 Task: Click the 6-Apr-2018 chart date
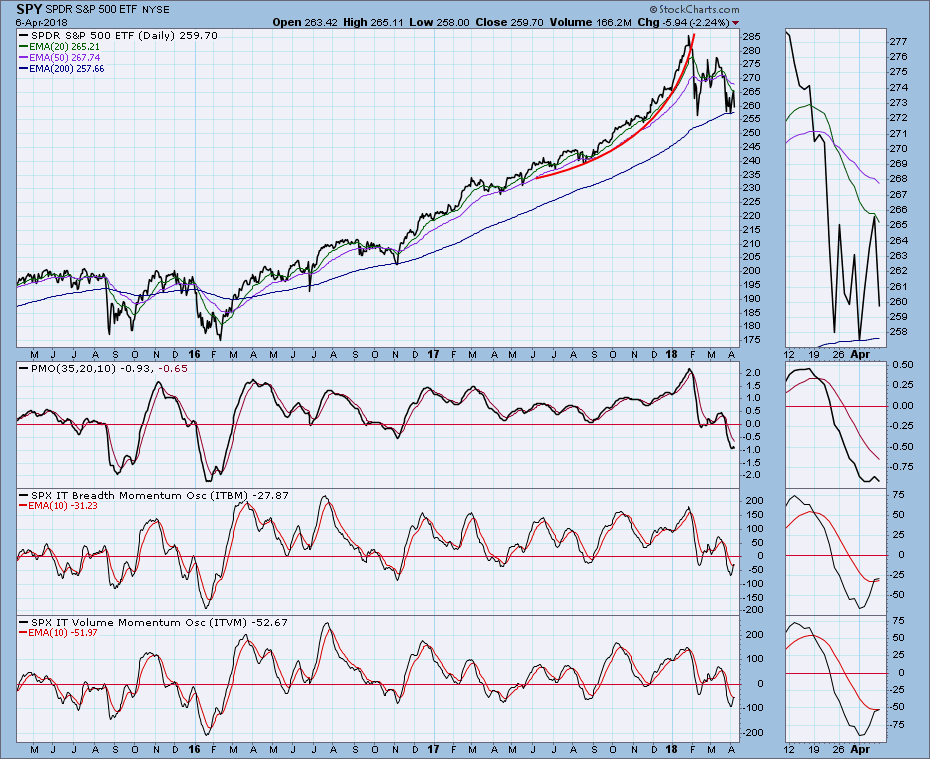(42, 23)
